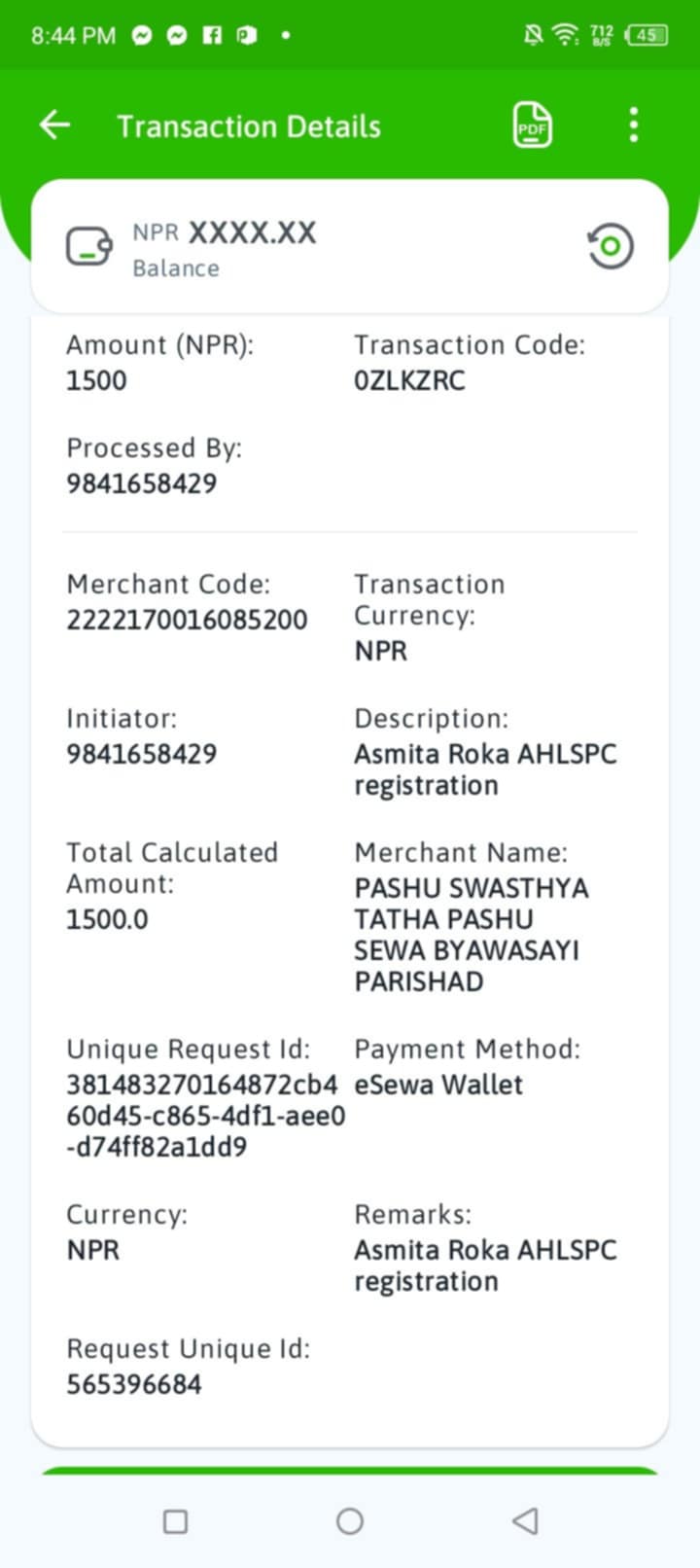
Task: Tap the Wi-Fi status icon
Action: click(565, 36)
